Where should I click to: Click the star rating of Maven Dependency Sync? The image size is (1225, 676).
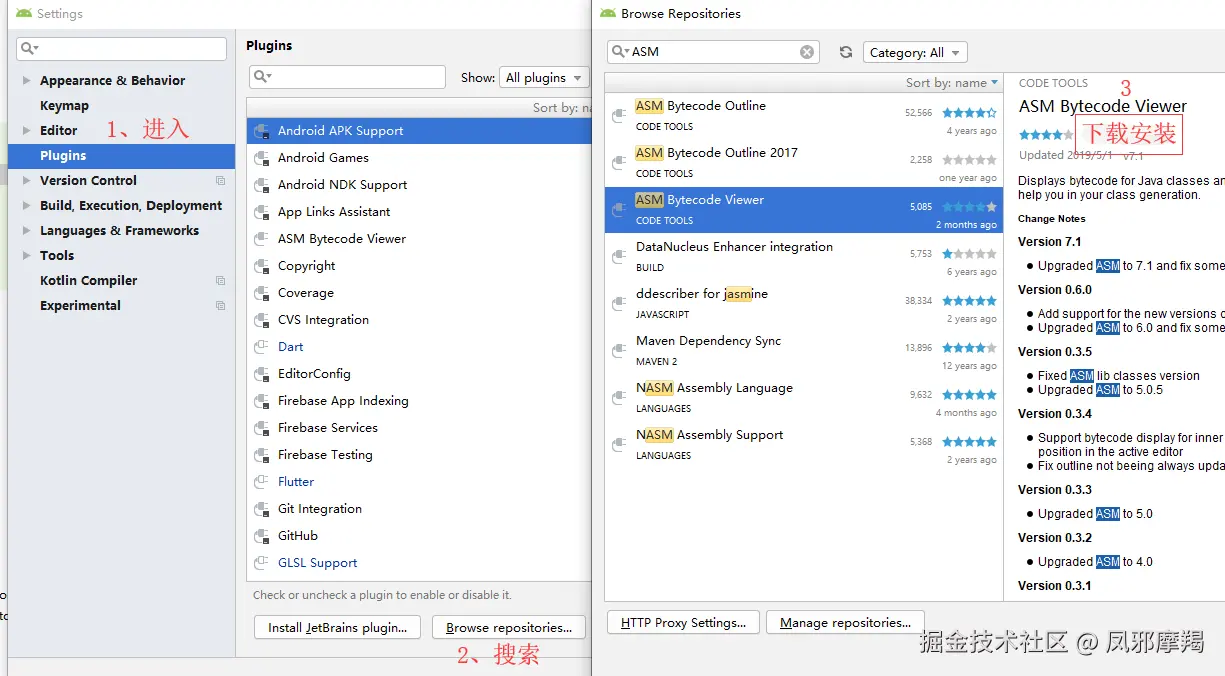pos(969,348)
